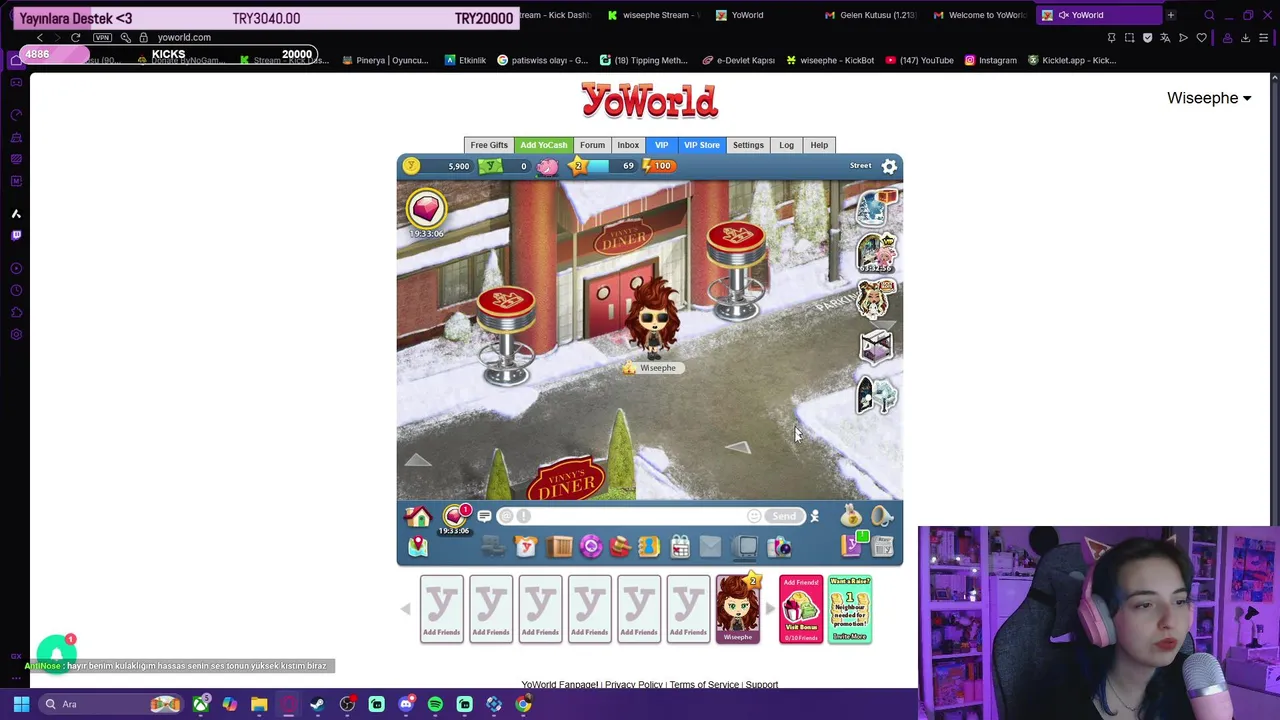Open the Log tab

coord(786,145)
